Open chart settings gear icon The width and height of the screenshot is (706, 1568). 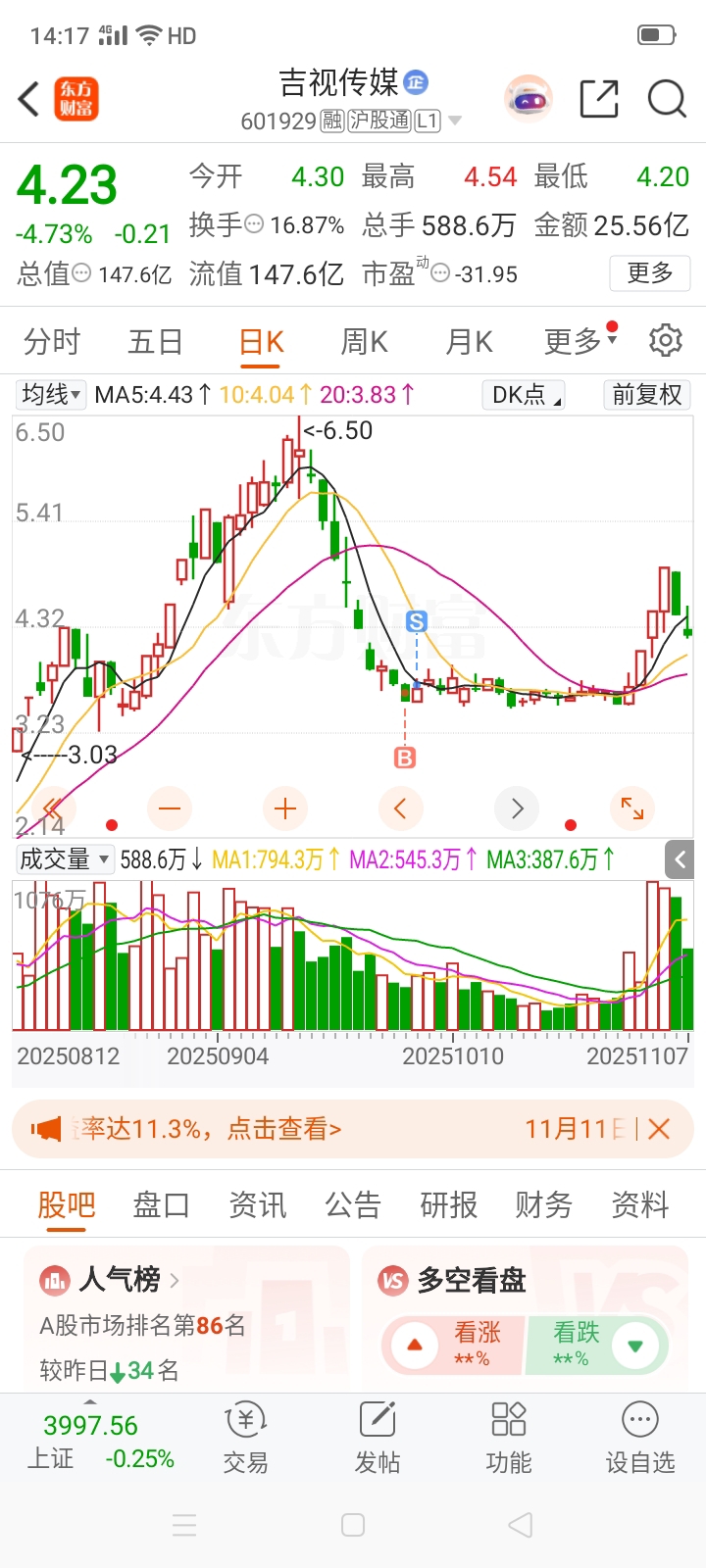666,340
